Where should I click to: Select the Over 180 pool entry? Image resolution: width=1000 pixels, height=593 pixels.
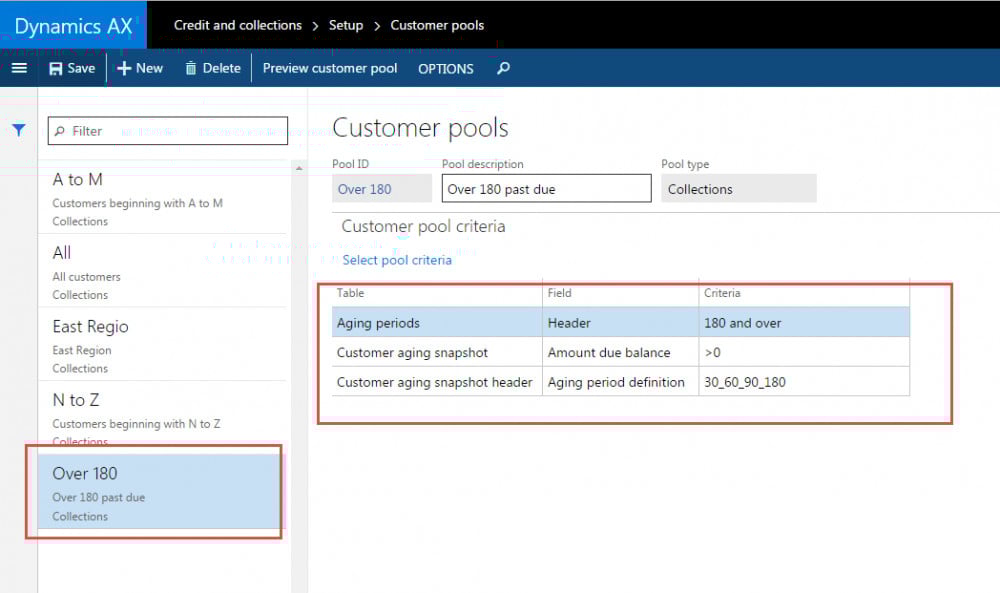pos(160,492)
